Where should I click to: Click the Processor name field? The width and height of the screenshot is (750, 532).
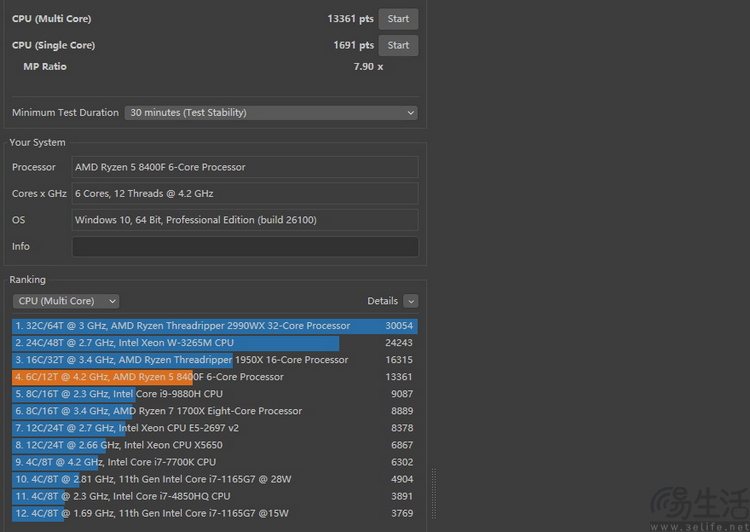(245, 167)
